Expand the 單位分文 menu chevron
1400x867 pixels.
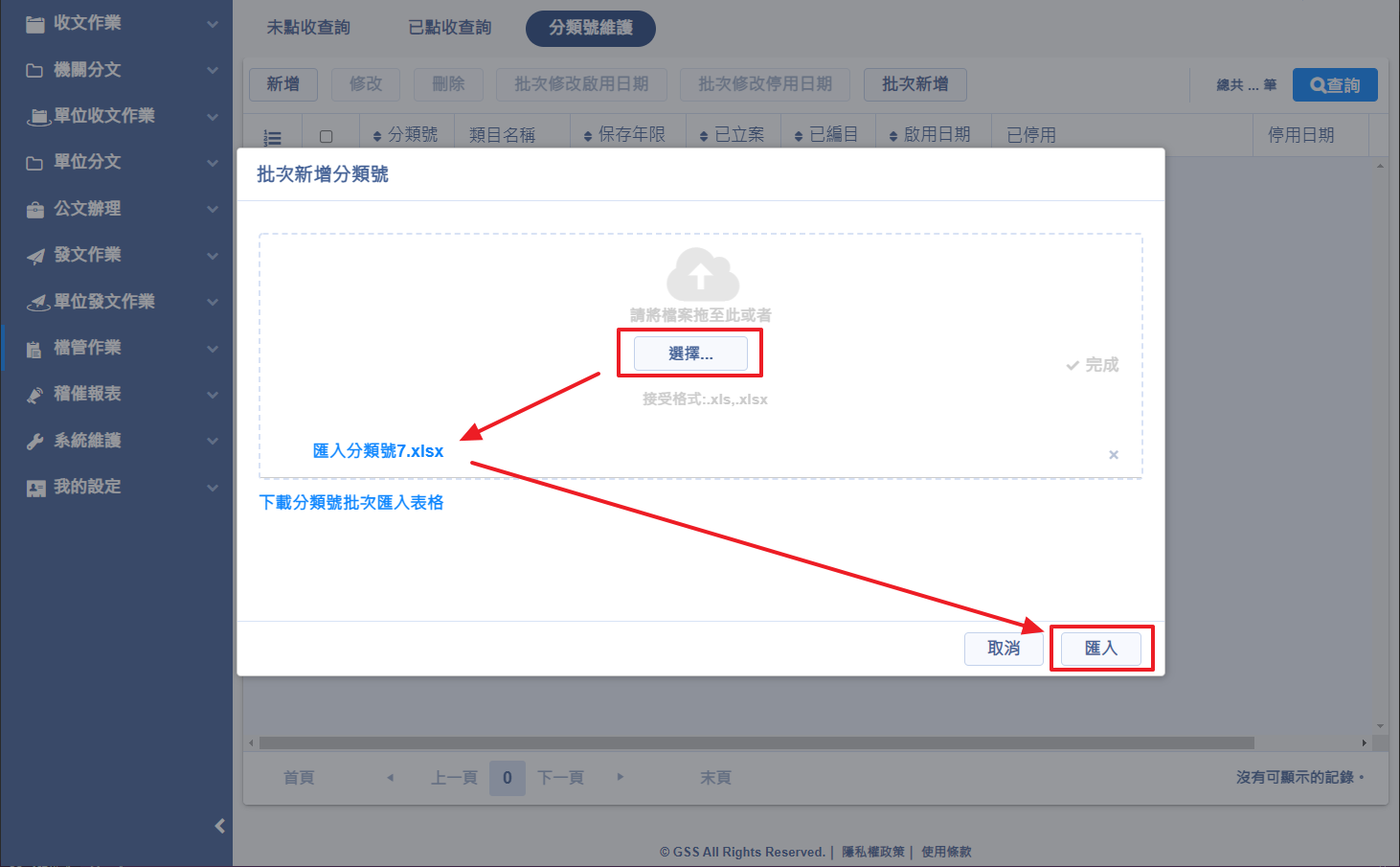pos(213,163)
